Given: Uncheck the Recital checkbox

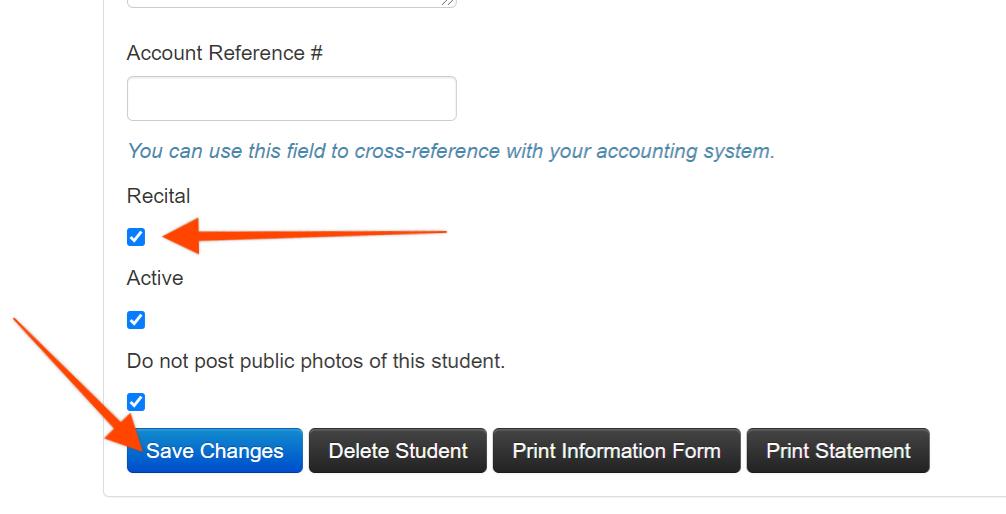Looking at the screenshot, I should (136, 237).
